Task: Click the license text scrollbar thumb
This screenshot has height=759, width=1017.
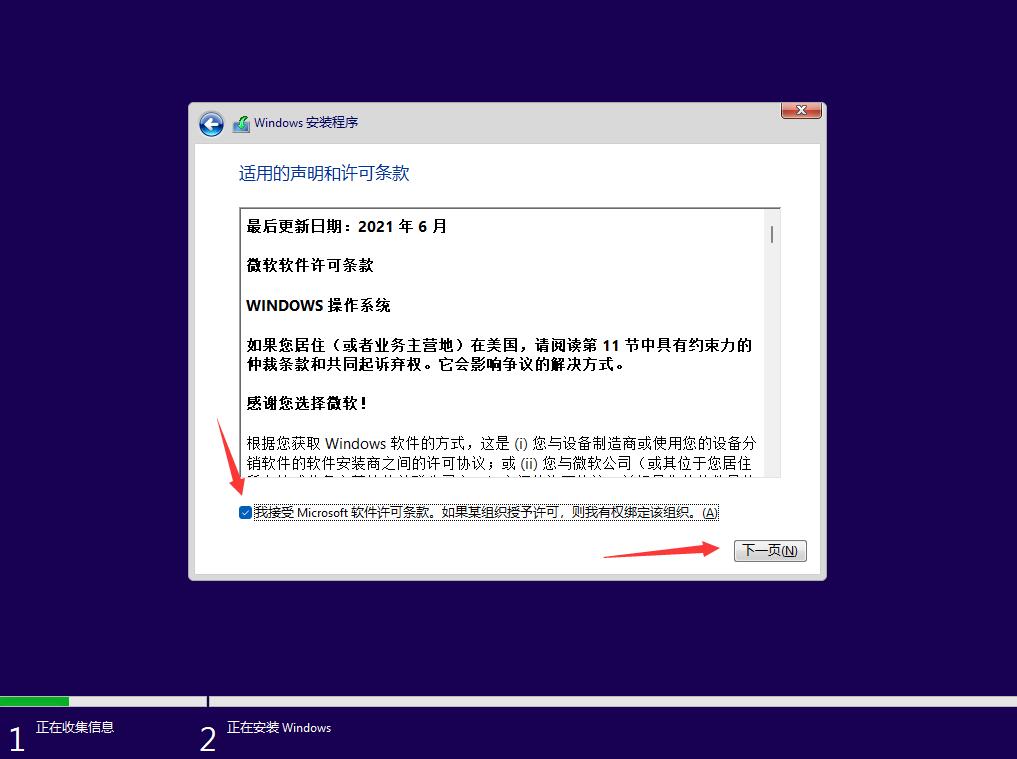Action: click(x=772, y=234)
